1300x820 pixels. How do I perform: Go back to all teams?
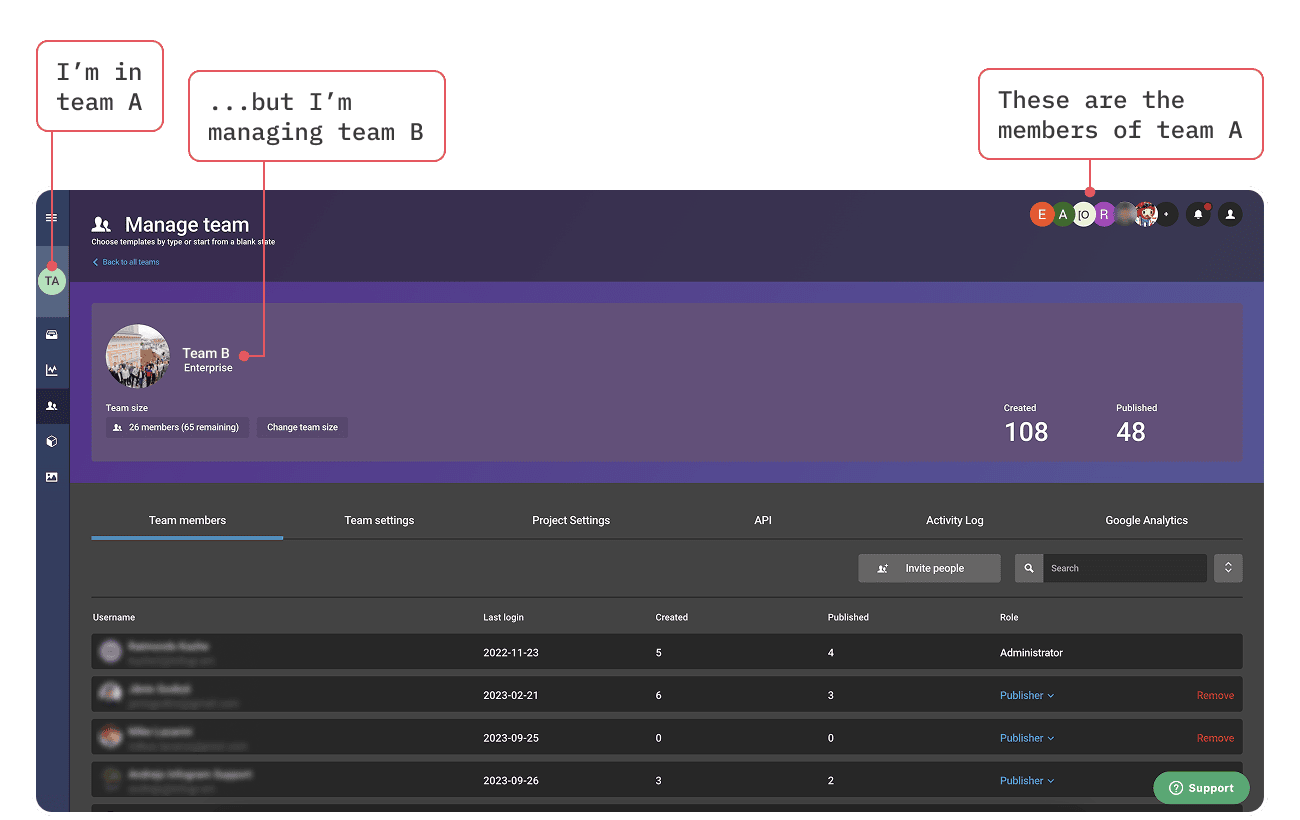point(126,262)
